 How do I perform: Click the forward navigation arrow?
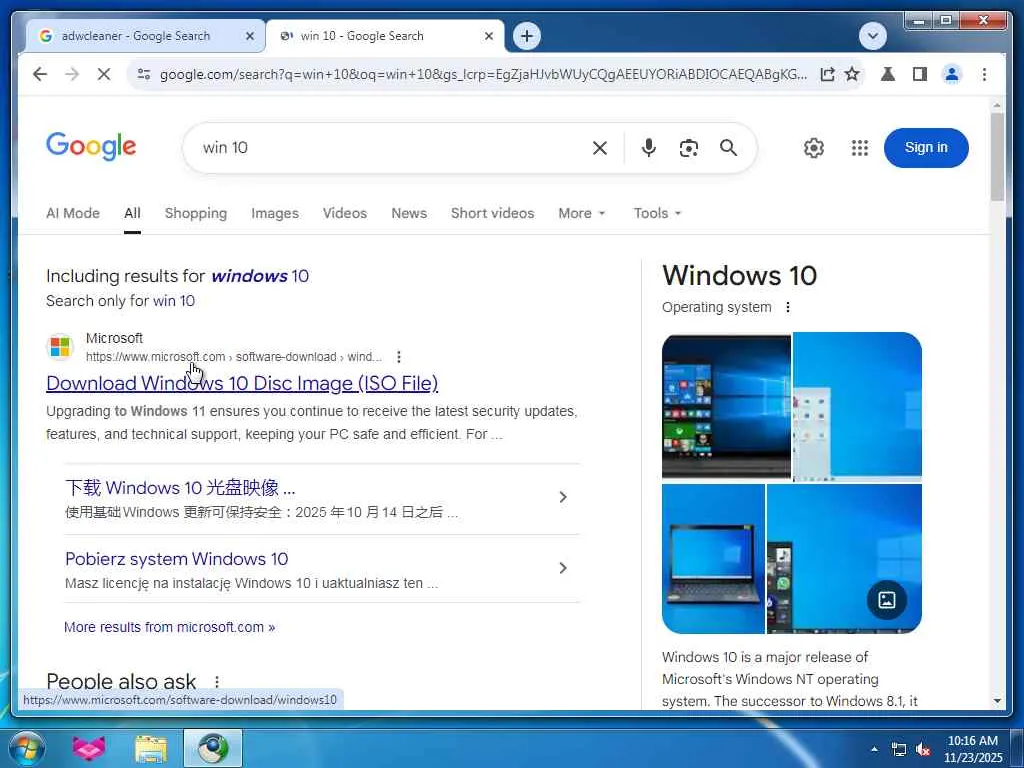coord(72,74)
